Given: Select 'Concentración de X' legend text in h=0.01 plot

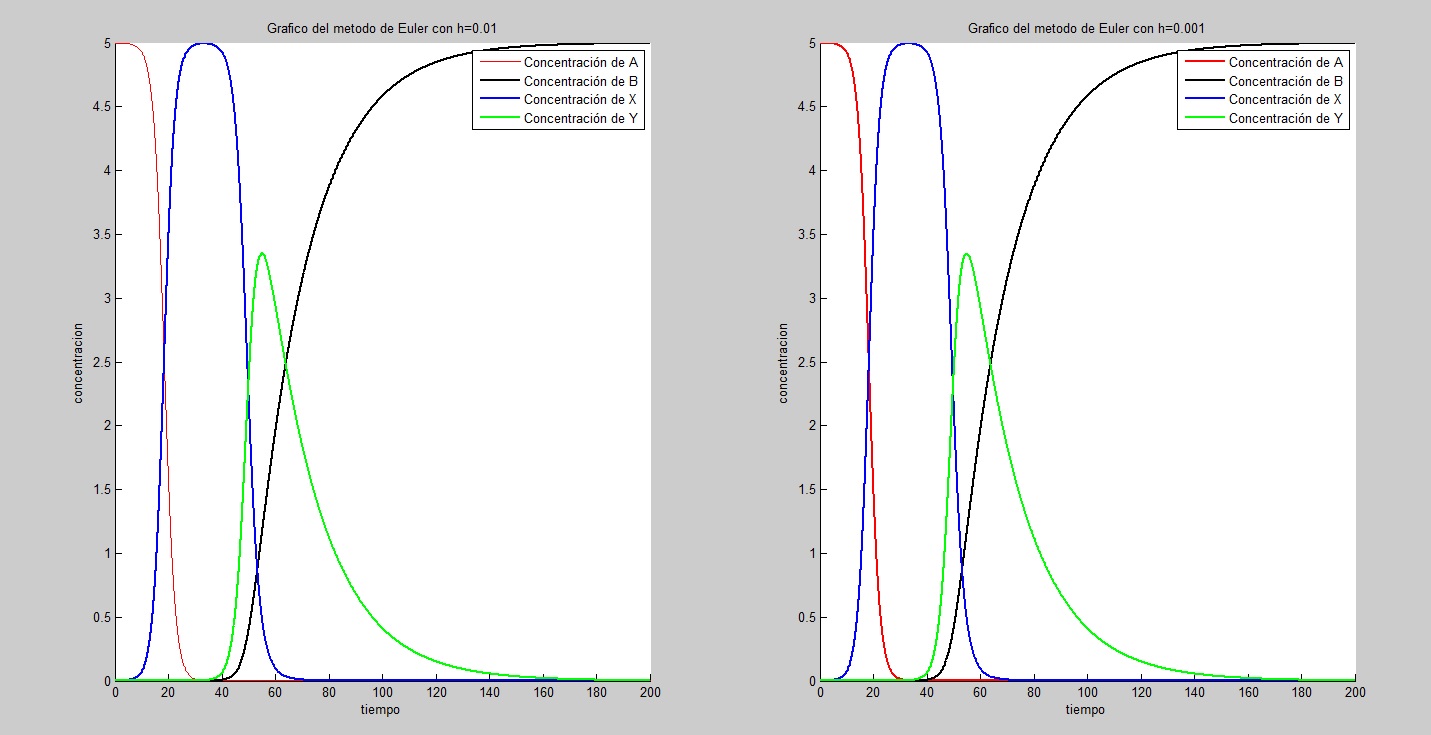Looking at the screenshot, I should tap(581, 100).
